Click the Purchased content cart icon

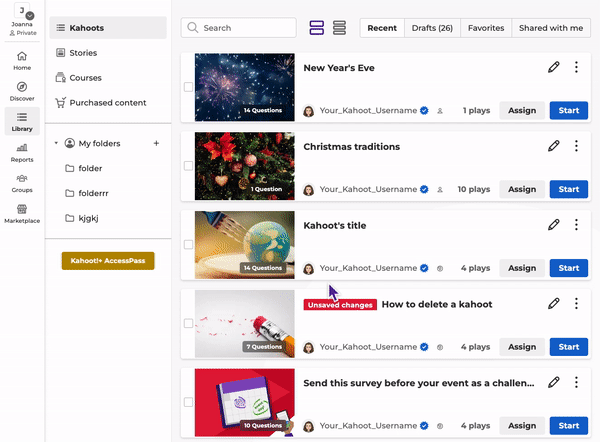60,103
